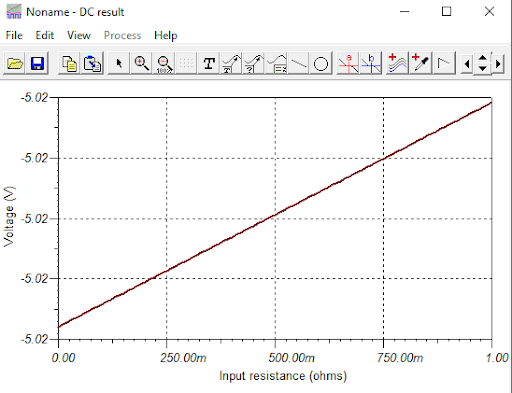Click the curve question-mark pointer tool
The height and width of the screenshot is (393, 512).
254,63
